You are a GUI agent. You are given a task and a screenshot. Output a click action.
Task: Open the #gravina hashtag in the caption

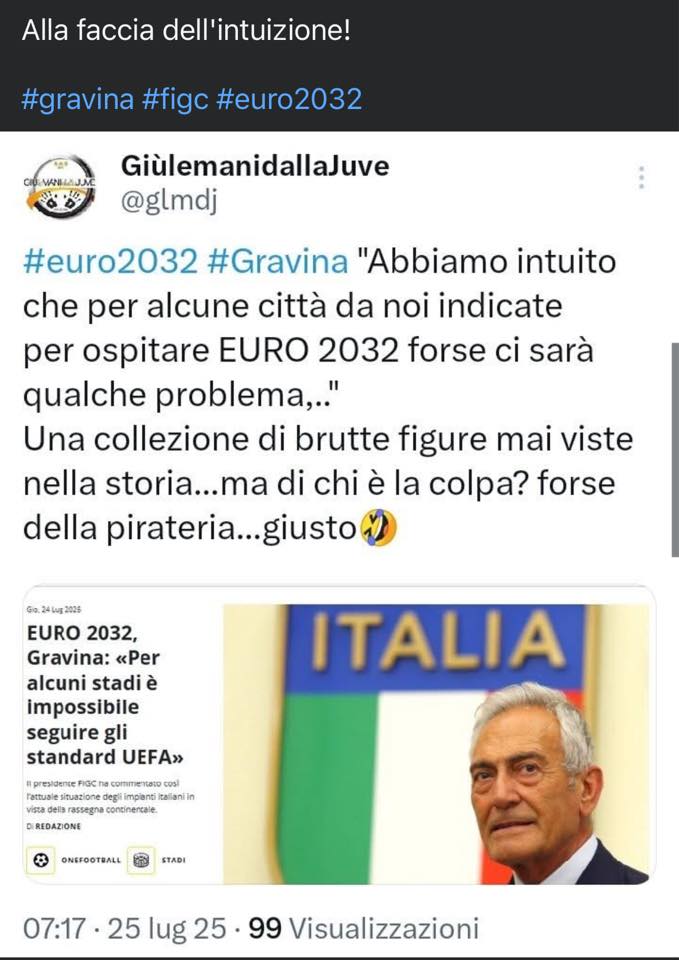(x=78, y=99)
